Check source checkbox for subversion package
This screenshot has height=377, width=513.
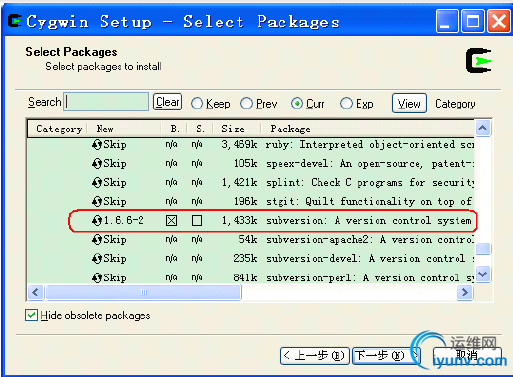click(197, 221)
